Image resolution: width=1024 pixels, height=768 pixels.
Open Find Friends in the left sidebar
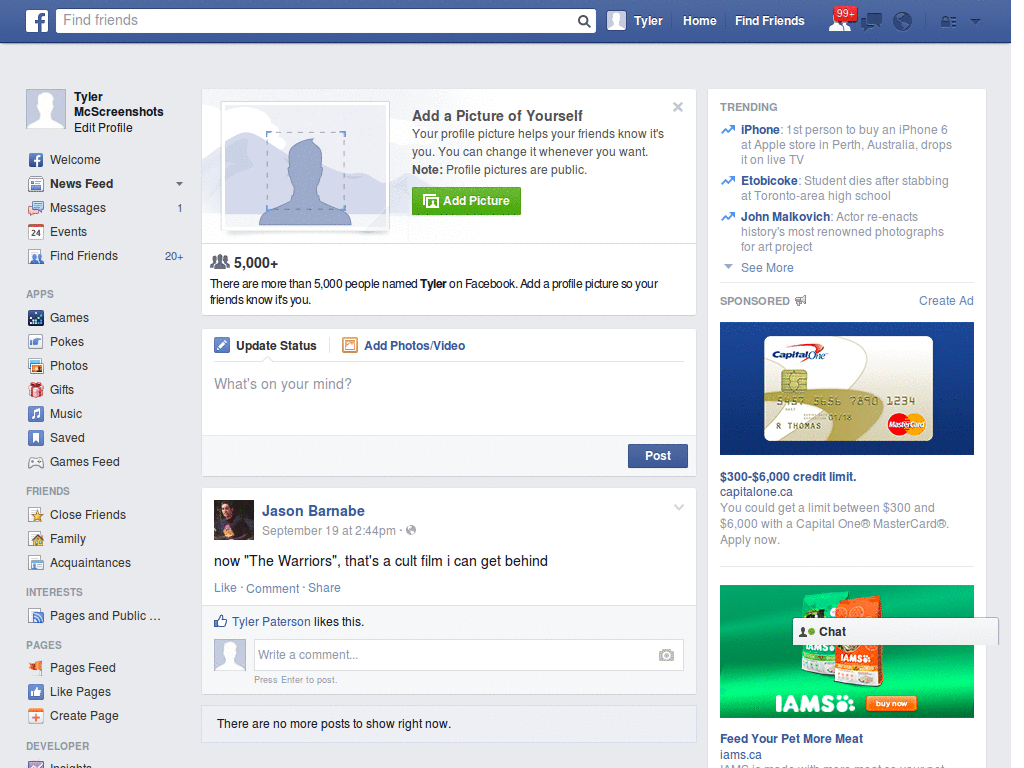point(84,256)
